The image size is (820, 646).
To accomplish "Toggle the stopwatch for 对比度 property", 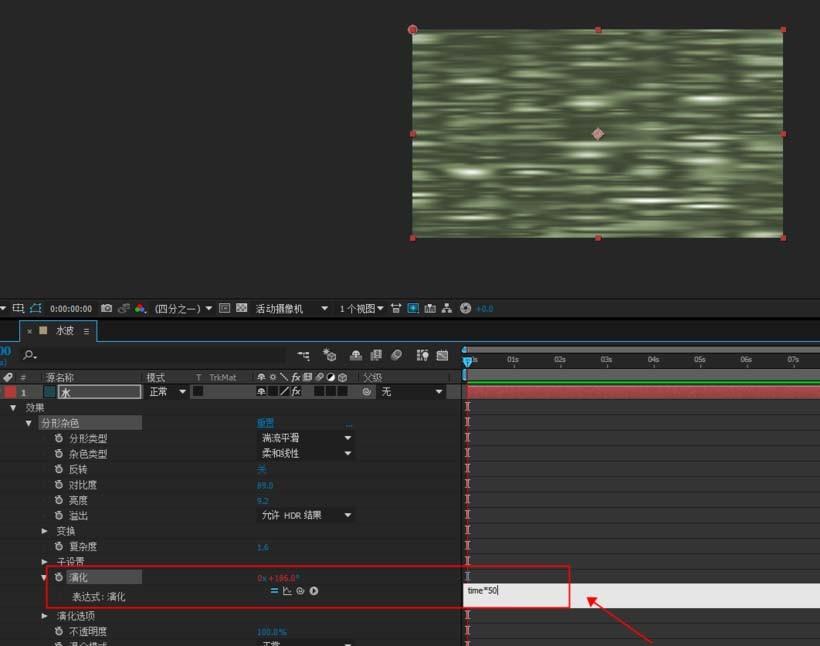I will tap(59, 485).
